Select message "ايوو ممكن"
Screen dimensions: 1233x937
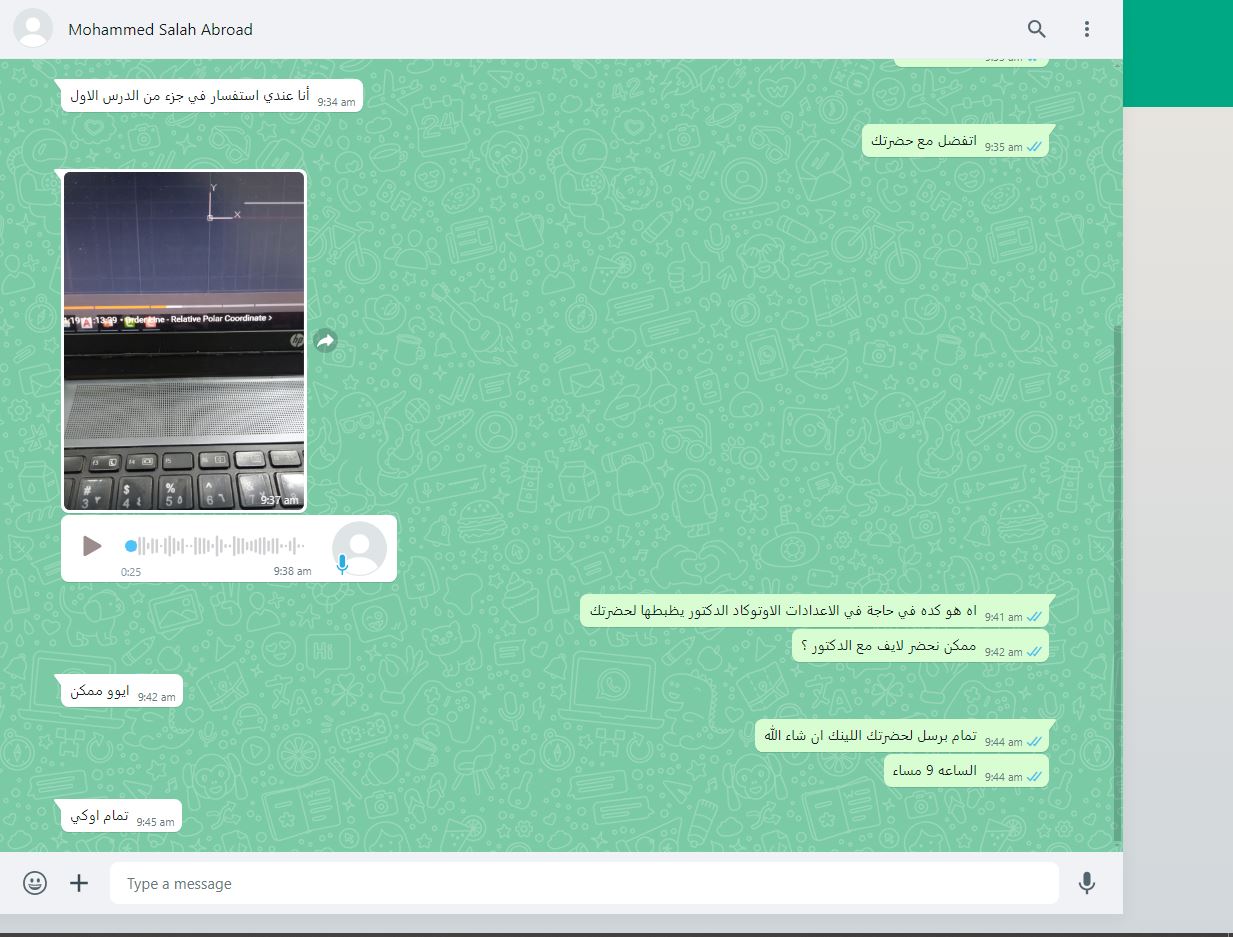pos(122,691)
